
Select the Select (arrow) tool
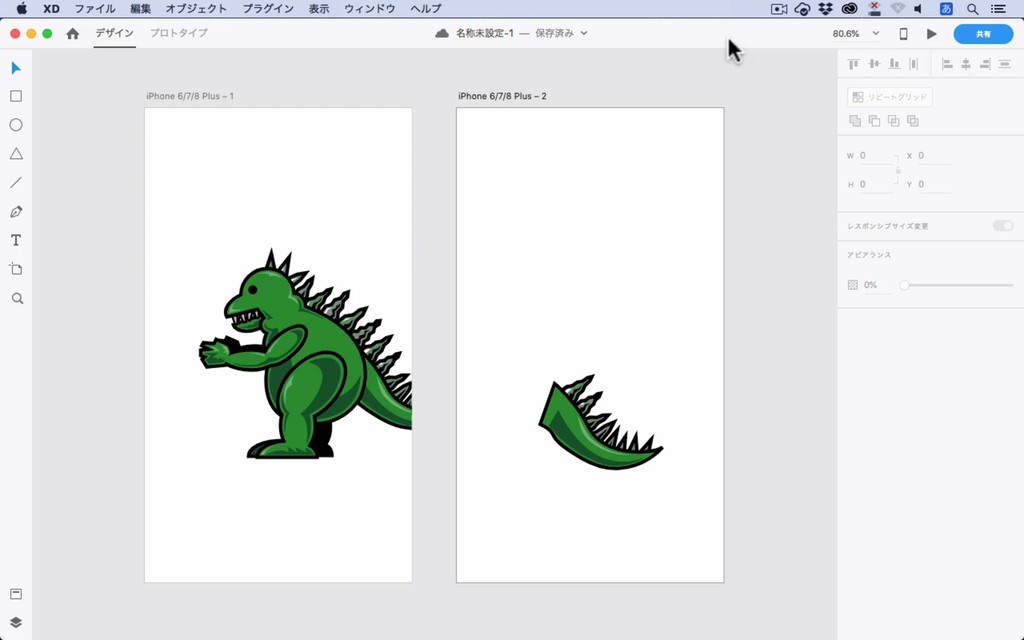pyautogui.click(x=16, y=68)
